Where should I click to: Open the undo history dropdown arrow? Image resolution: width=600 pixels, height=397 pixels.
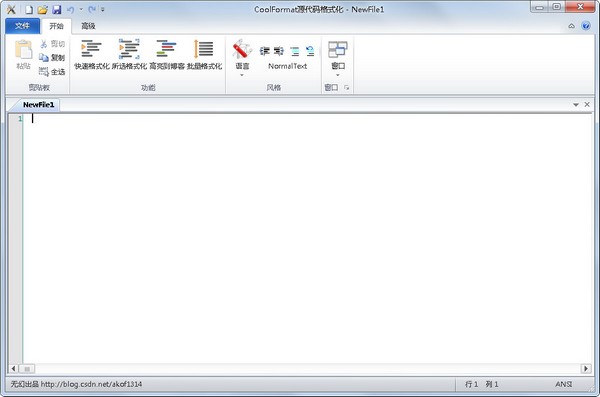81,10
